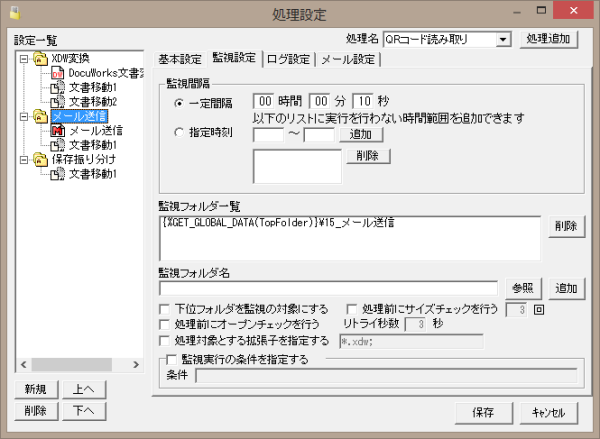Select DocuWorks文書 tree item
The width and height of the screenshot is (600, 439).
[x=106, y=73]
